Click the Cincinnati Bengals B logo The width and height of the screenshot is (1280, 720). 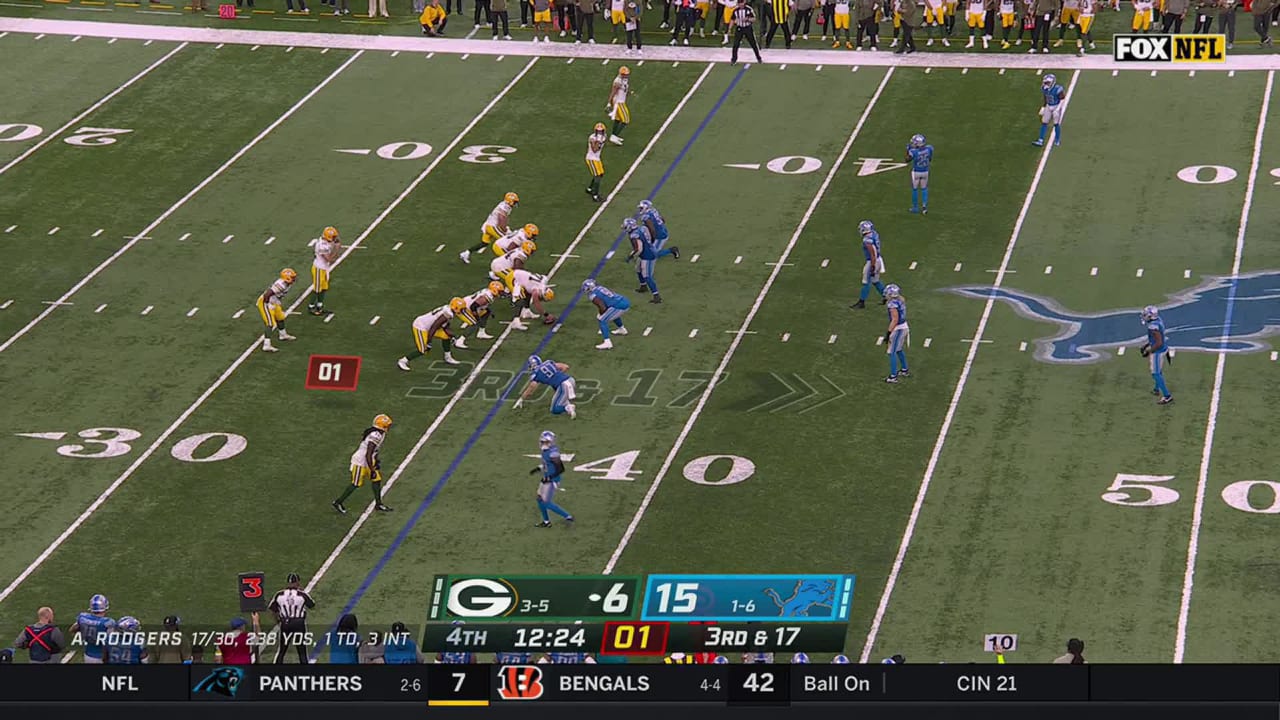pyautogui.click(x=520, y=683)
